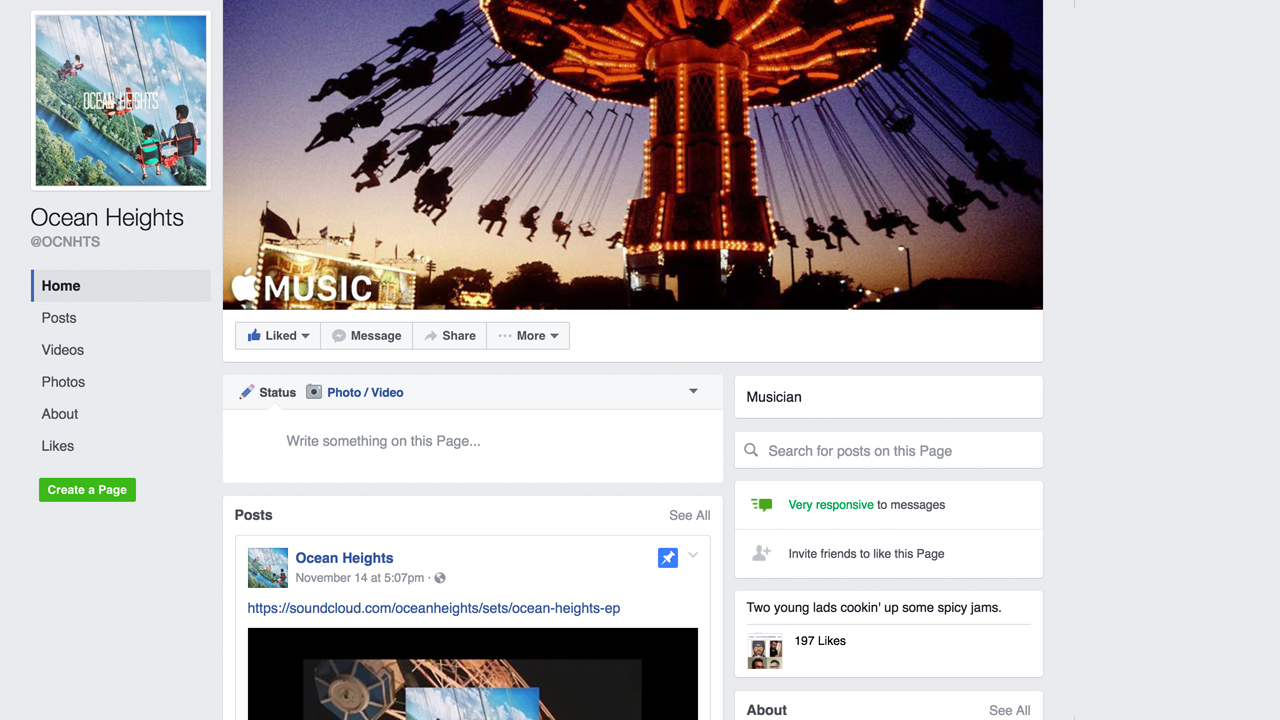This screenshot has width=1280, height=720.
Task: Click the friends' likes thumbnail beside 197 Likes
Action: tap(765, 651)
